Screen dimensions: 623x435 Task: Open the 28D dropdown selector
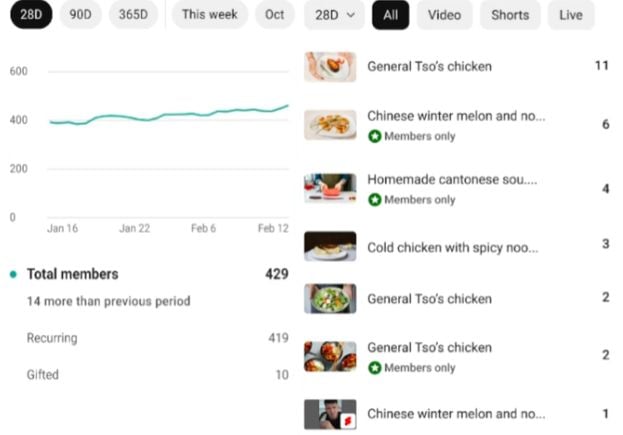334,15
